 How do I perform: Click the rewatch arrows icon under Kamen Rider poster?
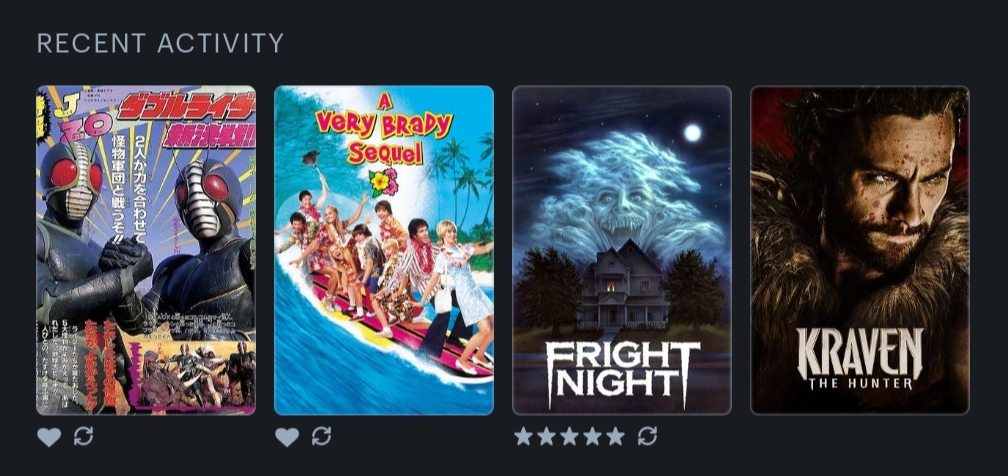(84, 436)
